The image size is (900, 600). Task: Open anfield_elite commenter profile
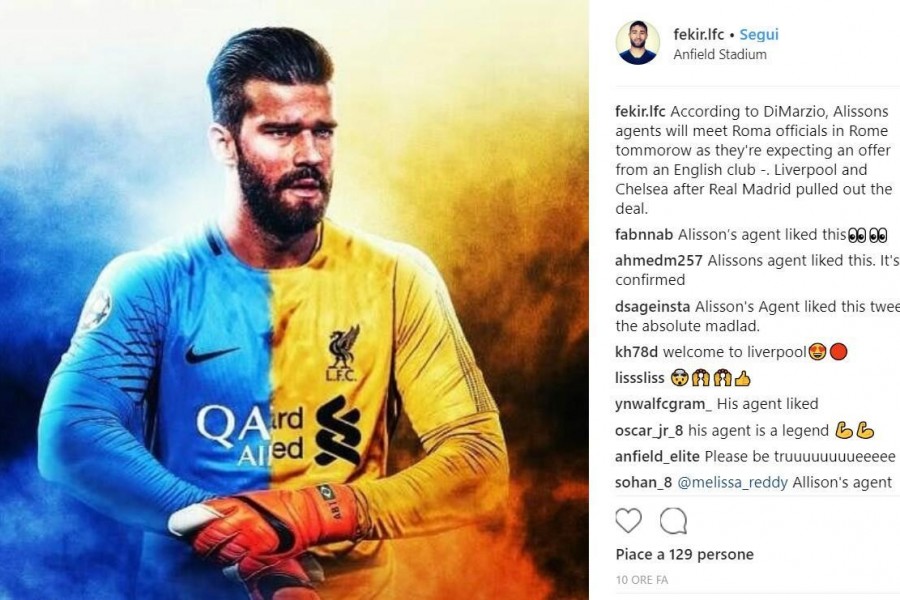657,457
